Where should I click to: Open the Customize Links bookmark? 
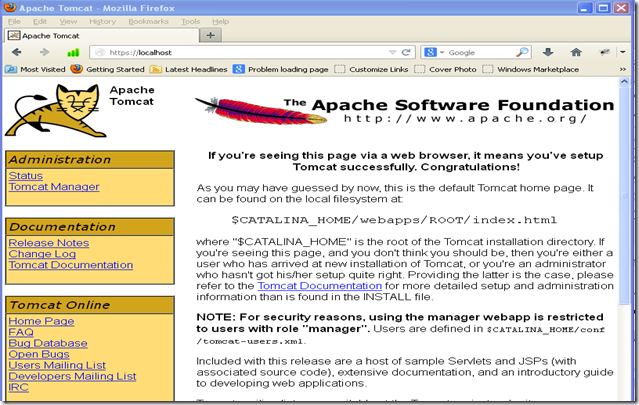[x=371, y=69]
